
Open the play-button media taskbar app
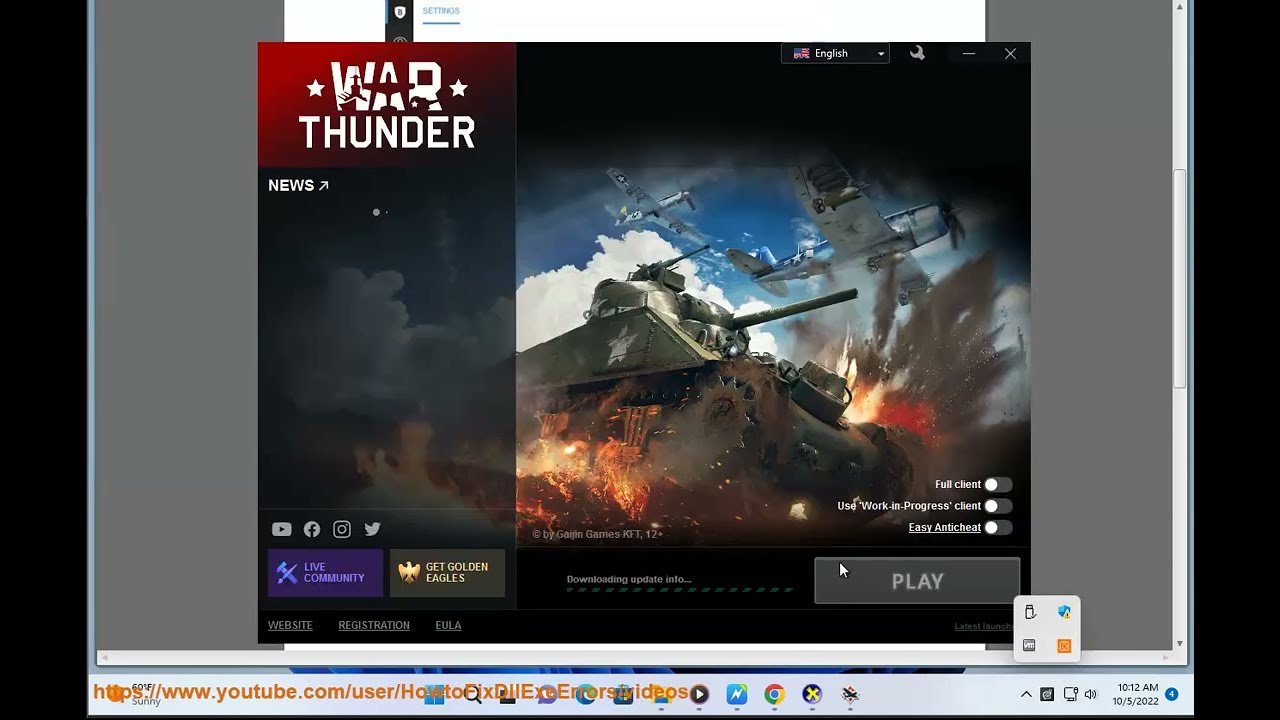(x=699, y=694)
